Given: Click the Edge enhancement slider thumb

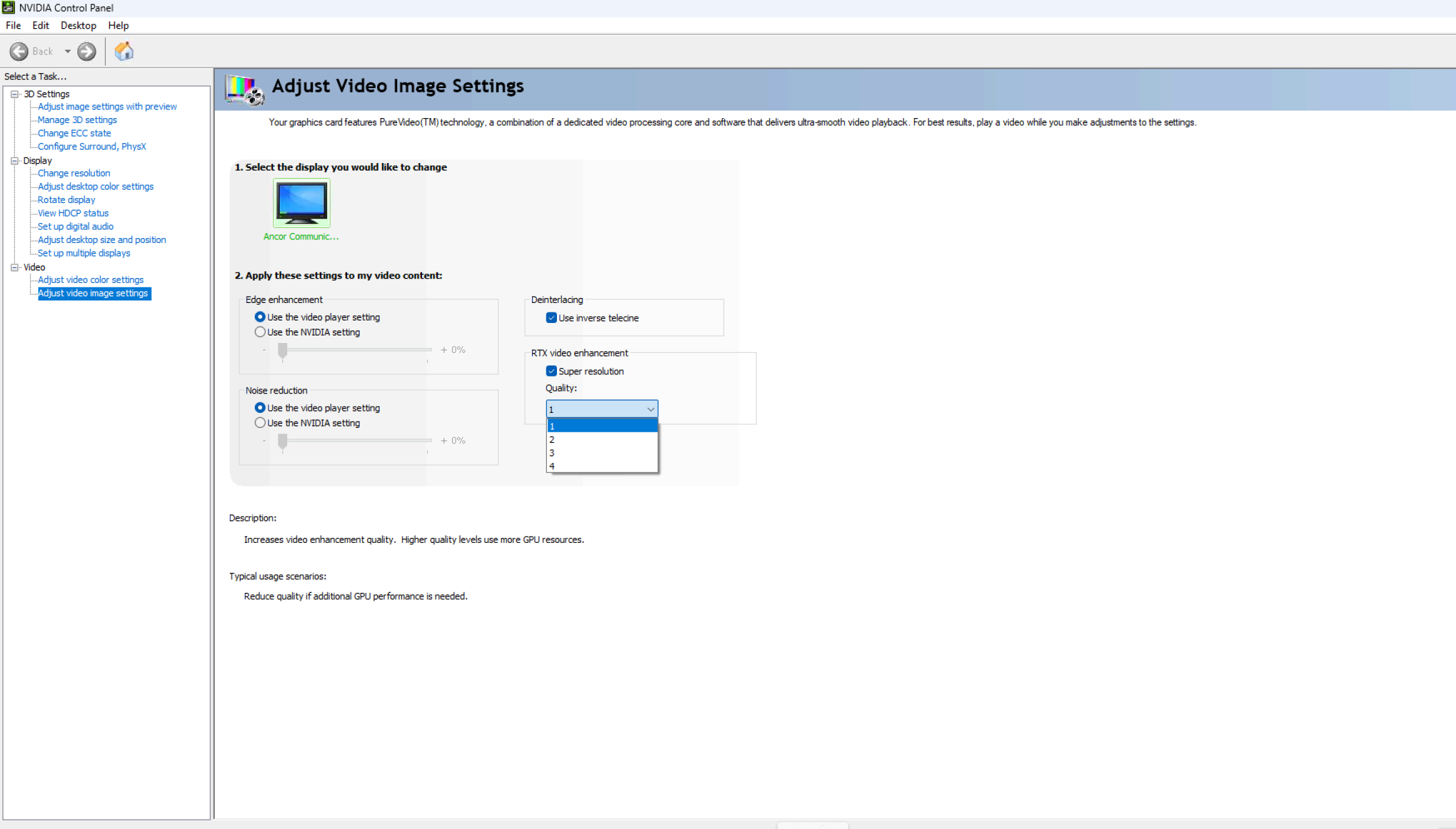Looking at the screenshot, I should pos(283,350).
